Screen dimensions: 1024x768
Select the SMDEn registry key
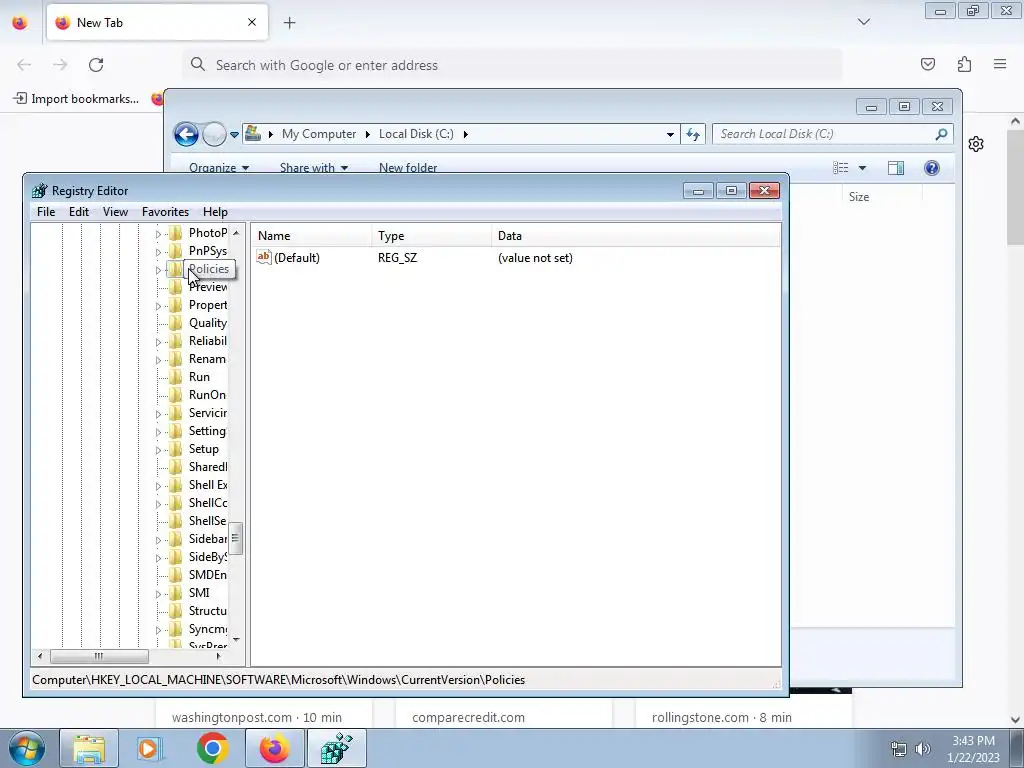(x=208, y=575)
